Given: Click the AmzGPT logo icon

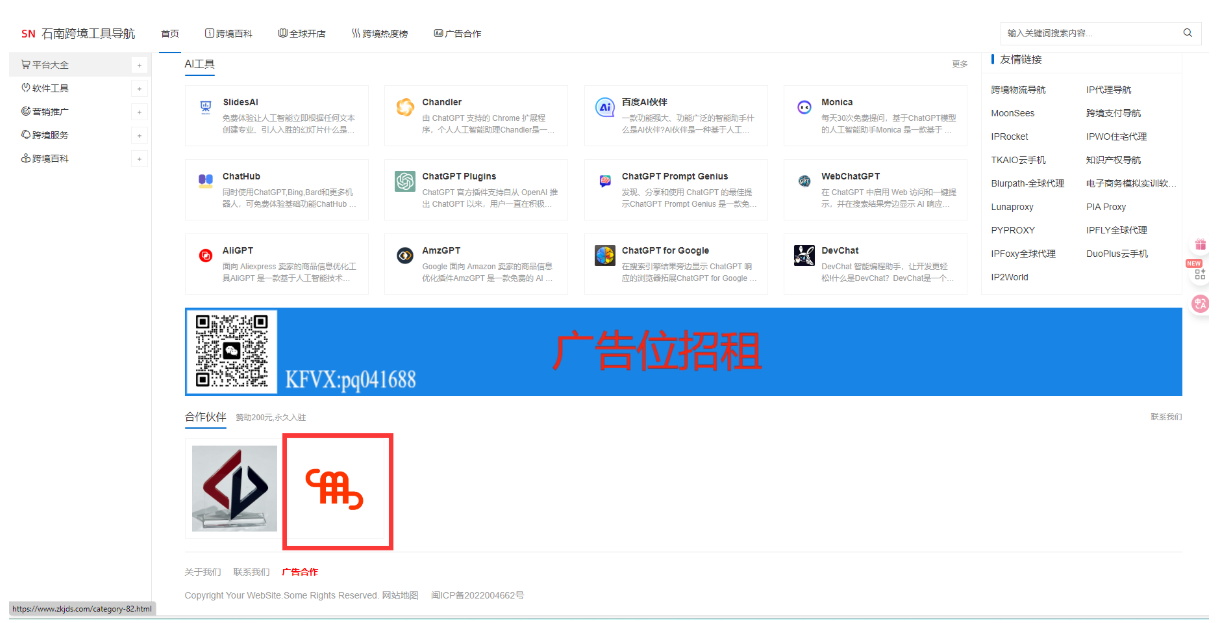Looking at the screenshot, I should [x=405, y=255].
